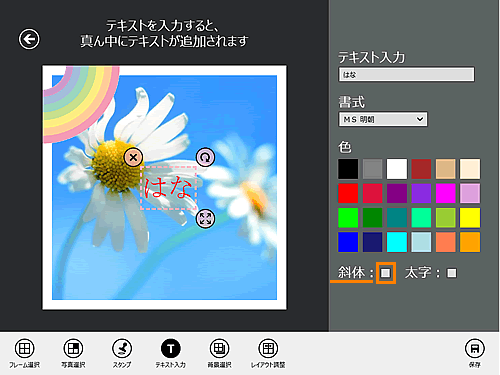The image size is (500, 375).
Task: Expand the ＭＳ 明朝 font dropdown
Action: pos(383,119)
